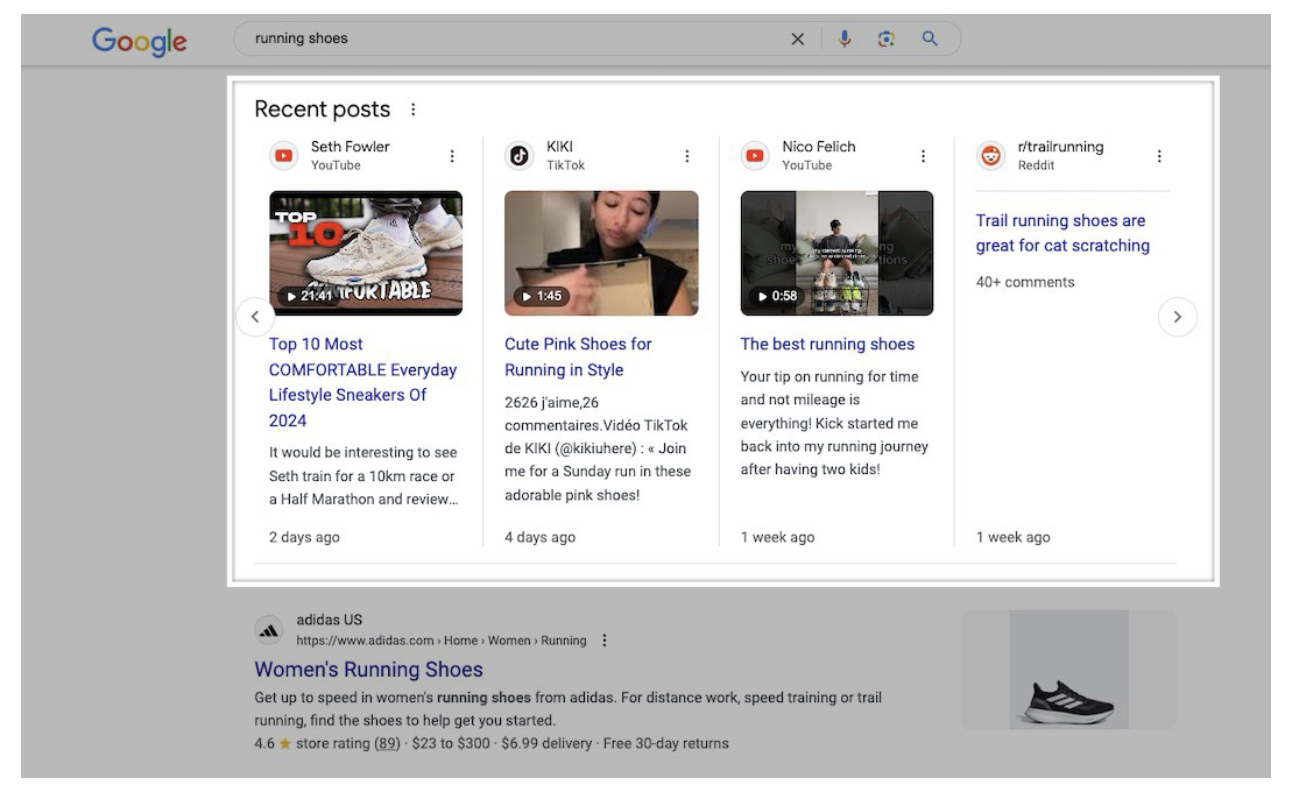
Task: Go to previous posts with left arrow
Action: pos(255,317)
